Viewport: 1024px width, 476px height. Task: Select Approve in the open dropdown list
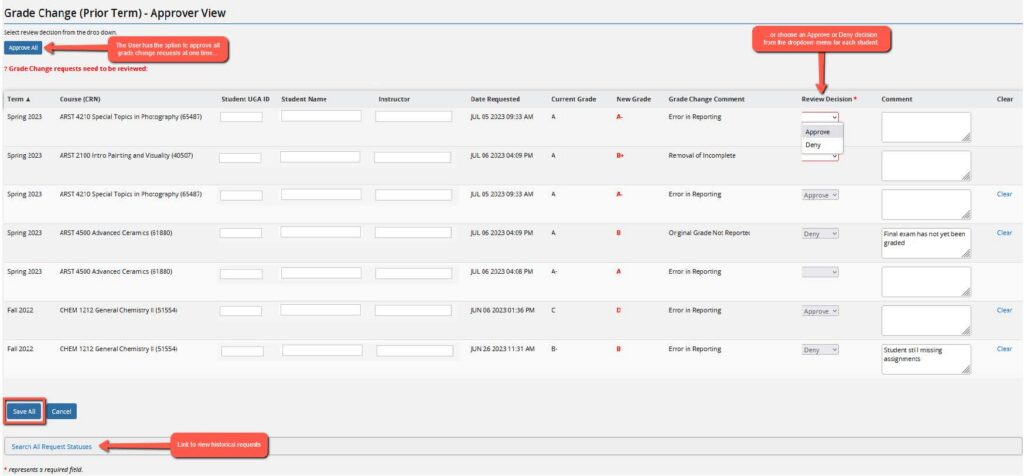coord(817,131)
